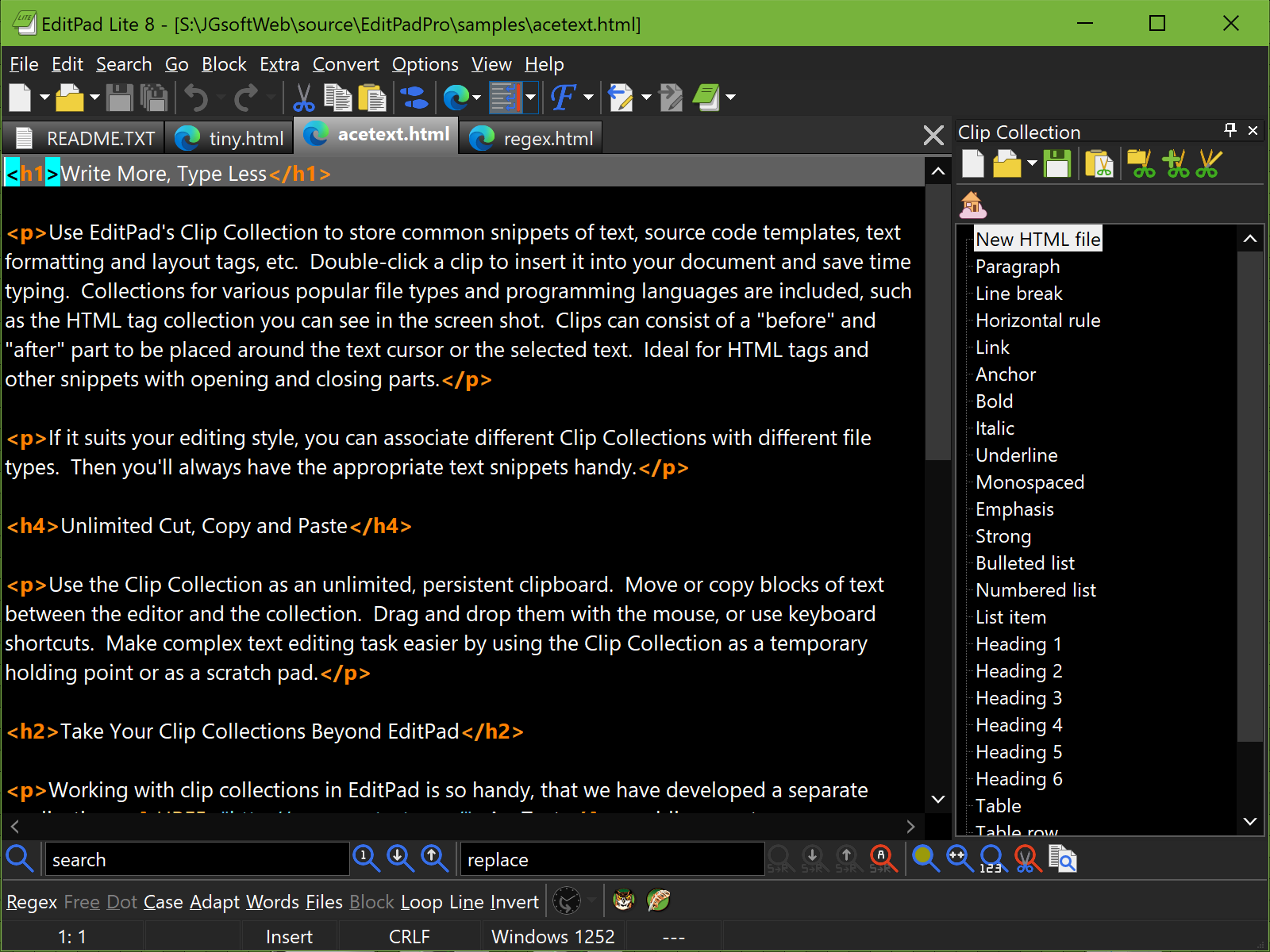The height and width of the screenshot is (952, 1270).
Task: Select the Monospaced clip
Action: pyautogui.click(x=1029, y=482)
